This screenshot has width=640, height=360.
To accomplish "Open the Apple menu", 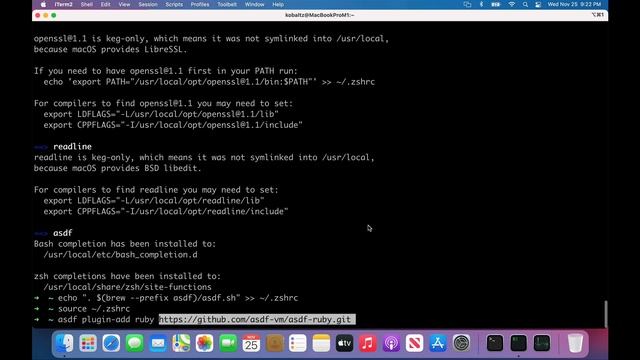I will 43,4.
